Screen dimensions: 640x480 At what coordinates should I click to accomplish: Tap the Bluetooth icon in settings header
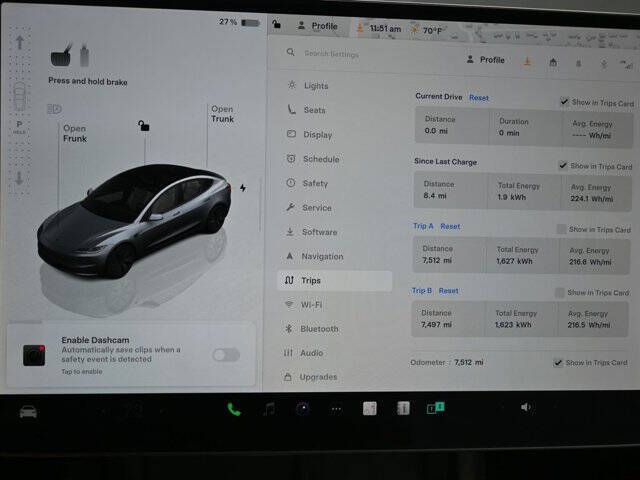point(604,64)
